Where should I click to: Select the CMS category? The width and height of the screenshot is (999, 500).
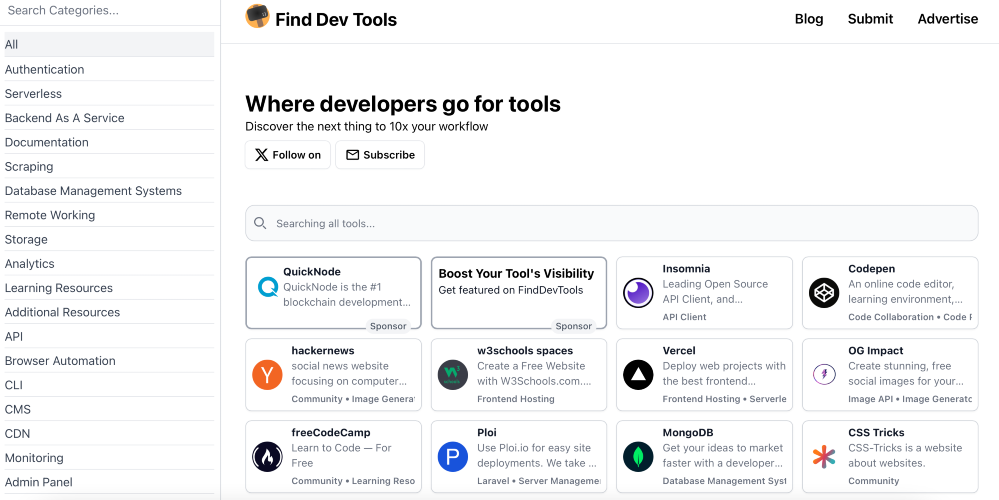109,409
